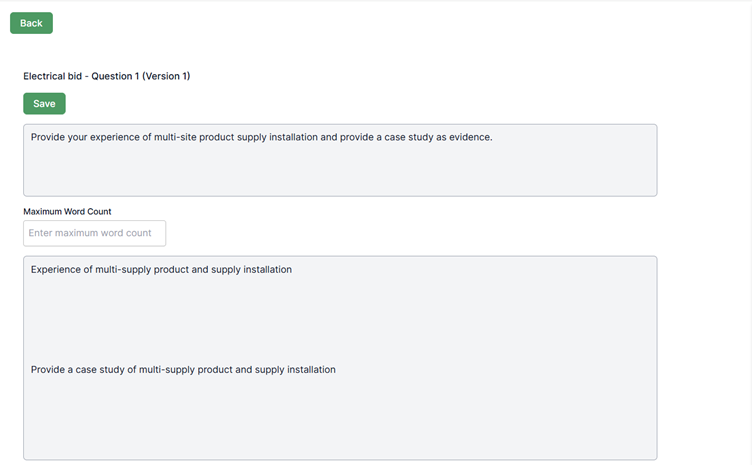The height and width of the screenshot is (465, 752).
Task: Save the question with the Save button
Action: click(44, 103)
